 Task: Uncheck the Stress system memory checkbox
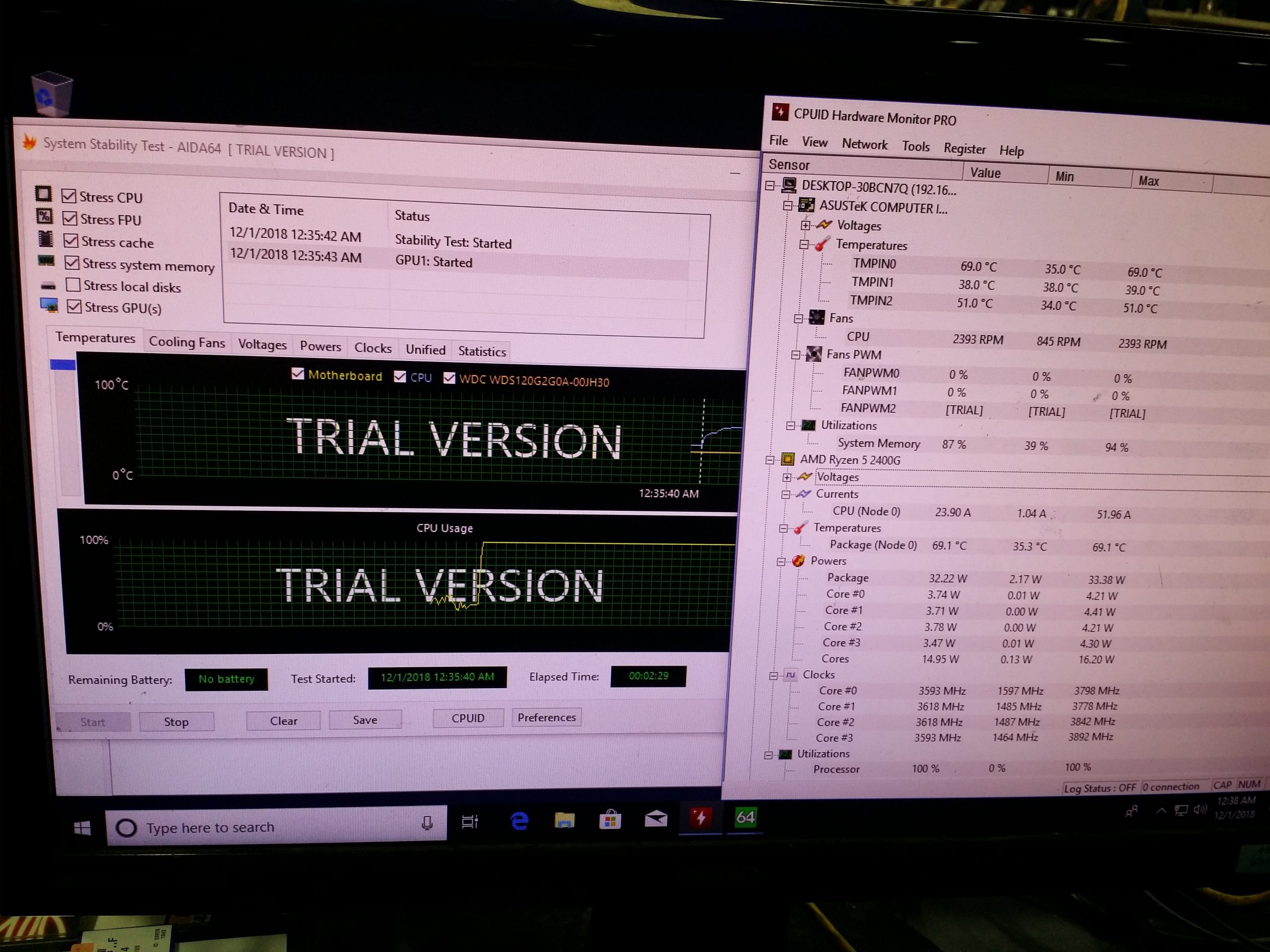[72, 262]
